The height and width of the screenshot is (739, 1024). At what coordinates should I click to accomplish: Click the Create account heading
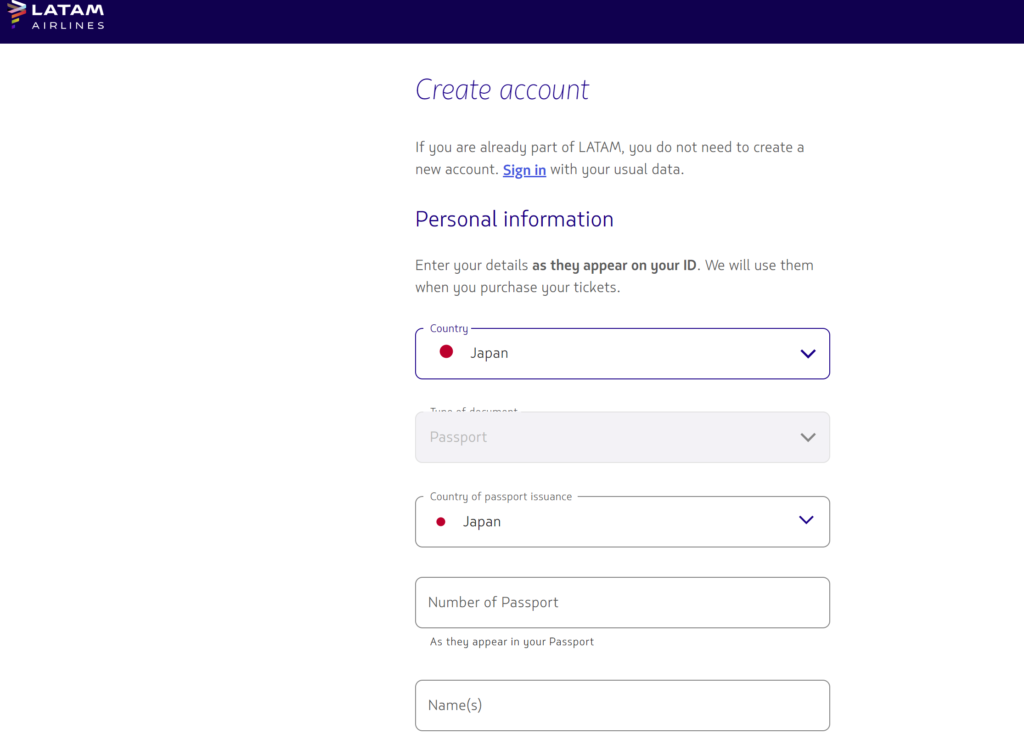tap(502, 89)
